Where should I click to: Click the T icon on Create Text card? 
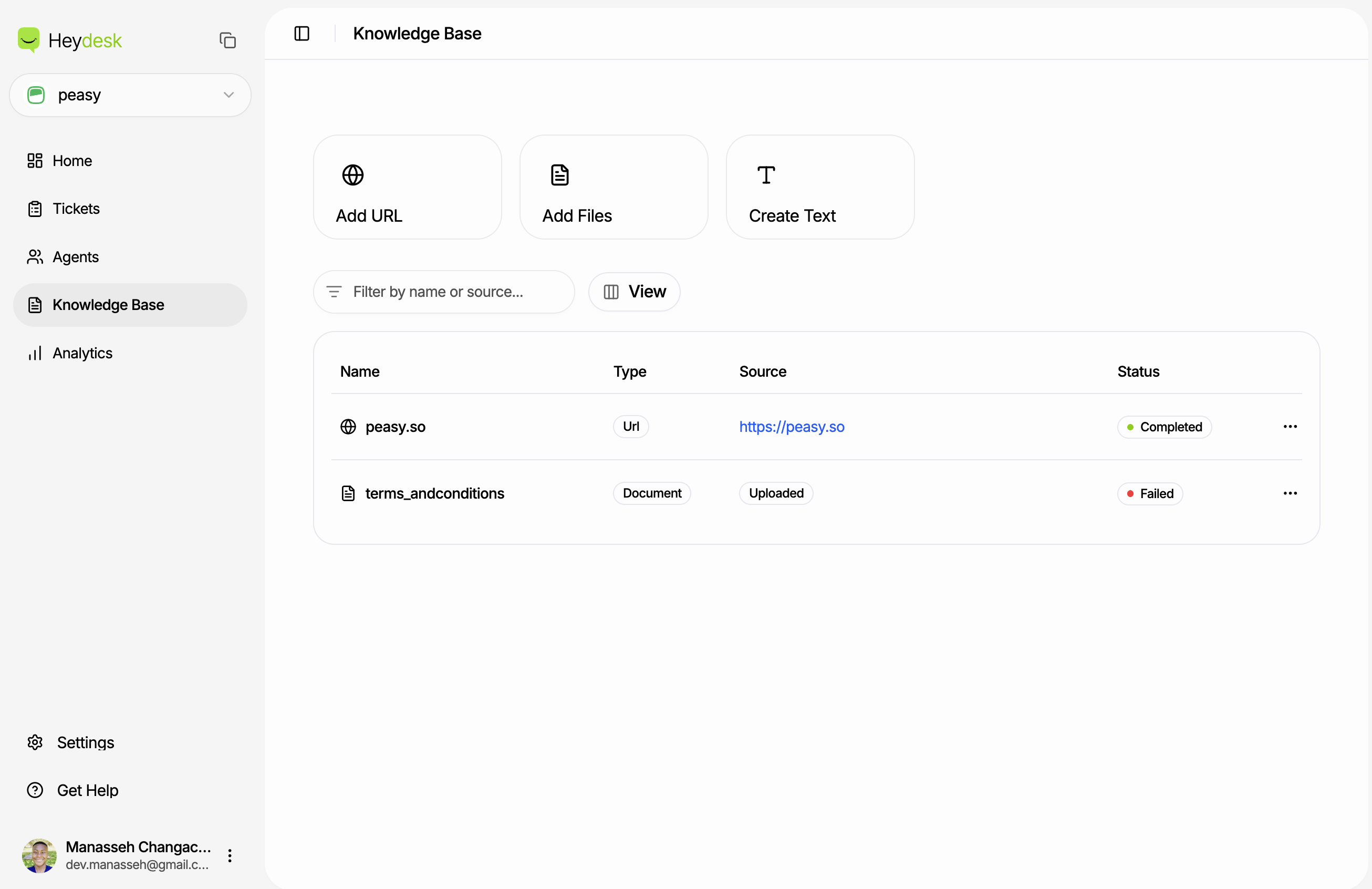click(x=765, y=175)
